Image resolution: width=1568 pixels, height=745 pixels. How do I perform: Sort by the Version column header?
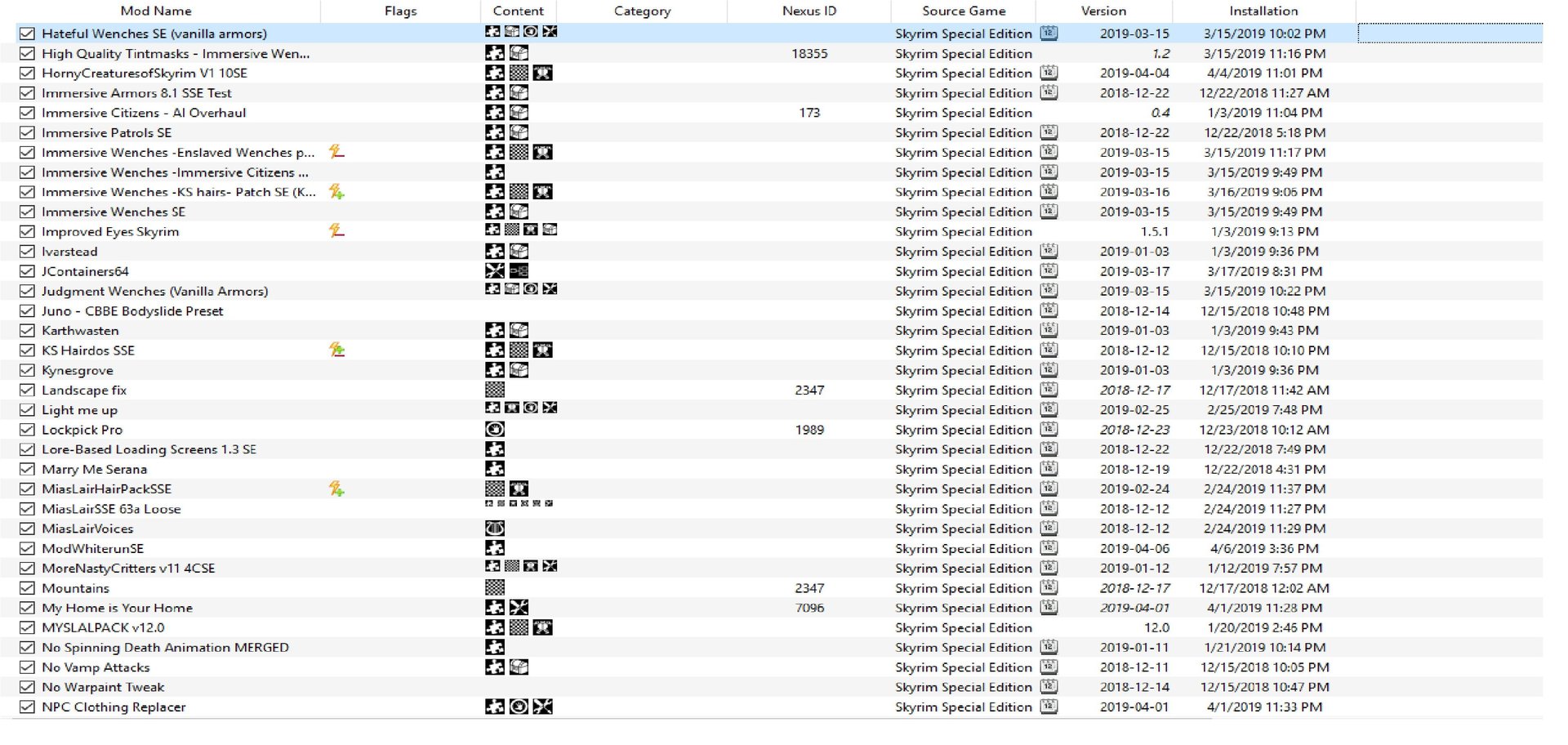[x=1103, y=11]
